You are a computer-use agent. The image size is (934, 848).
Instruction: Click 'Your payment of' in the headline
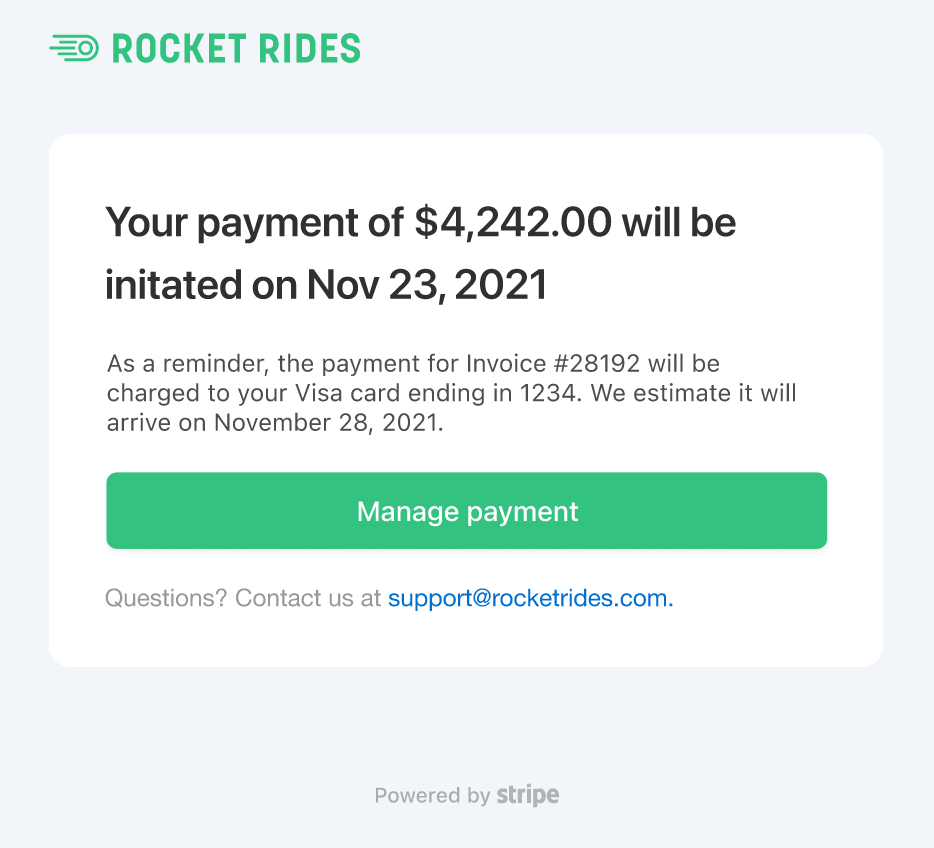click(255, 224)
